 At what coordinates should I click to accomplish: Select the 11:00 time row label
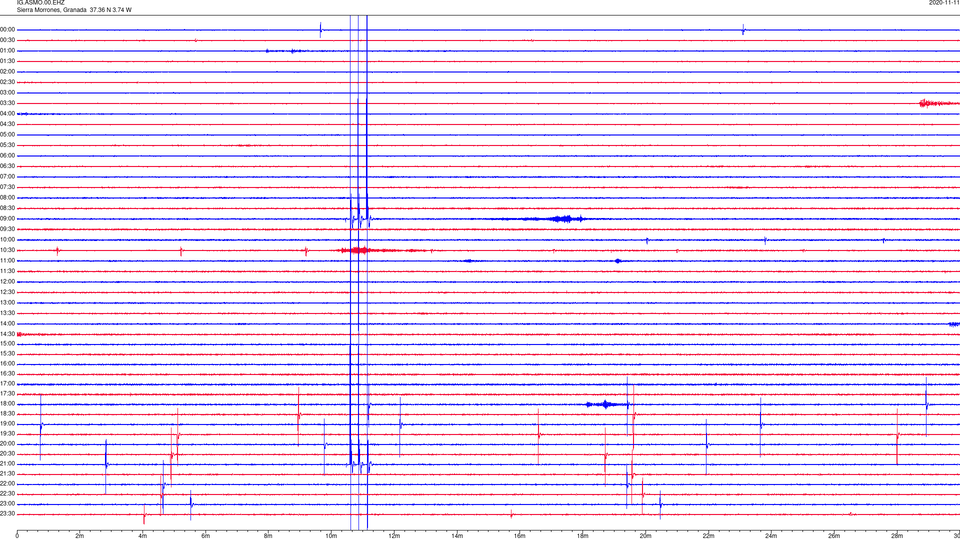pyautogui.click(x=8, y=260)
